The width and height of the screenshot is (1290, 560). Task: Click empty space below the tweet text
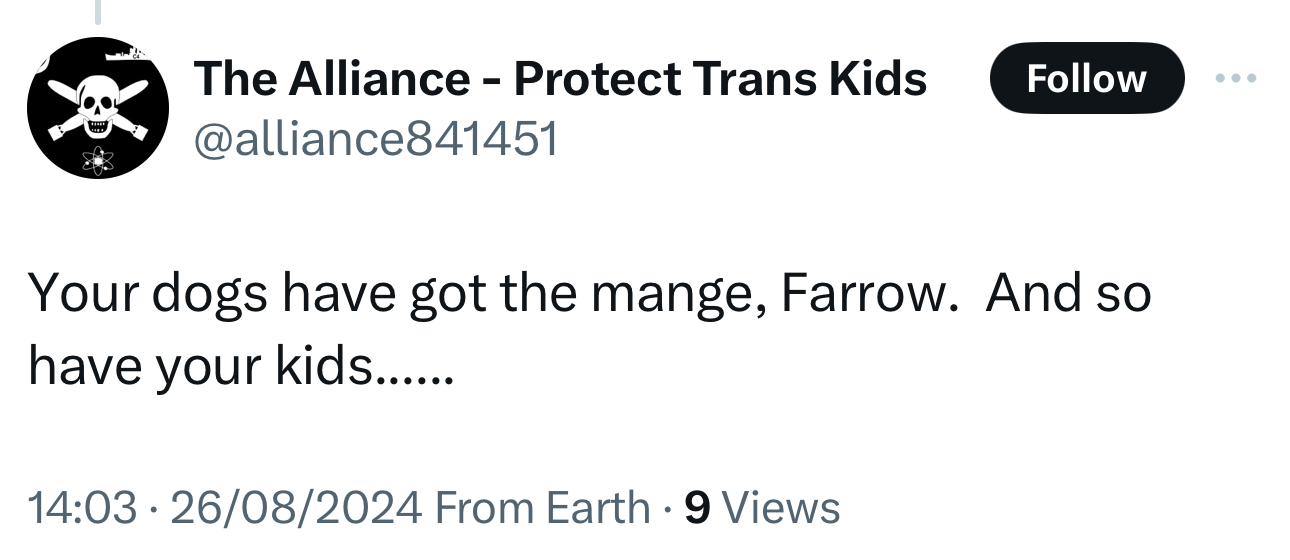pyautogui.click(x=640, y=440)
